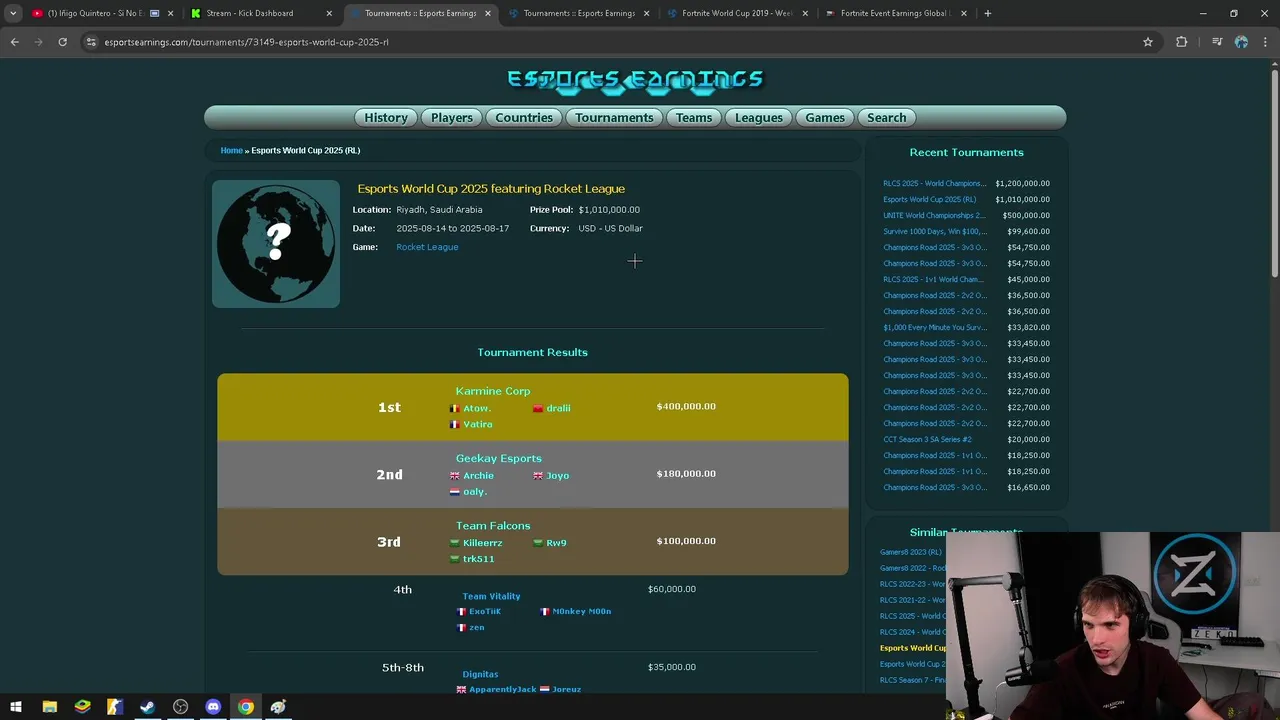Open player dralii's profile
Image resolution: width=1280 pixels, height=720 pixels.
click(x=558, y=408)
